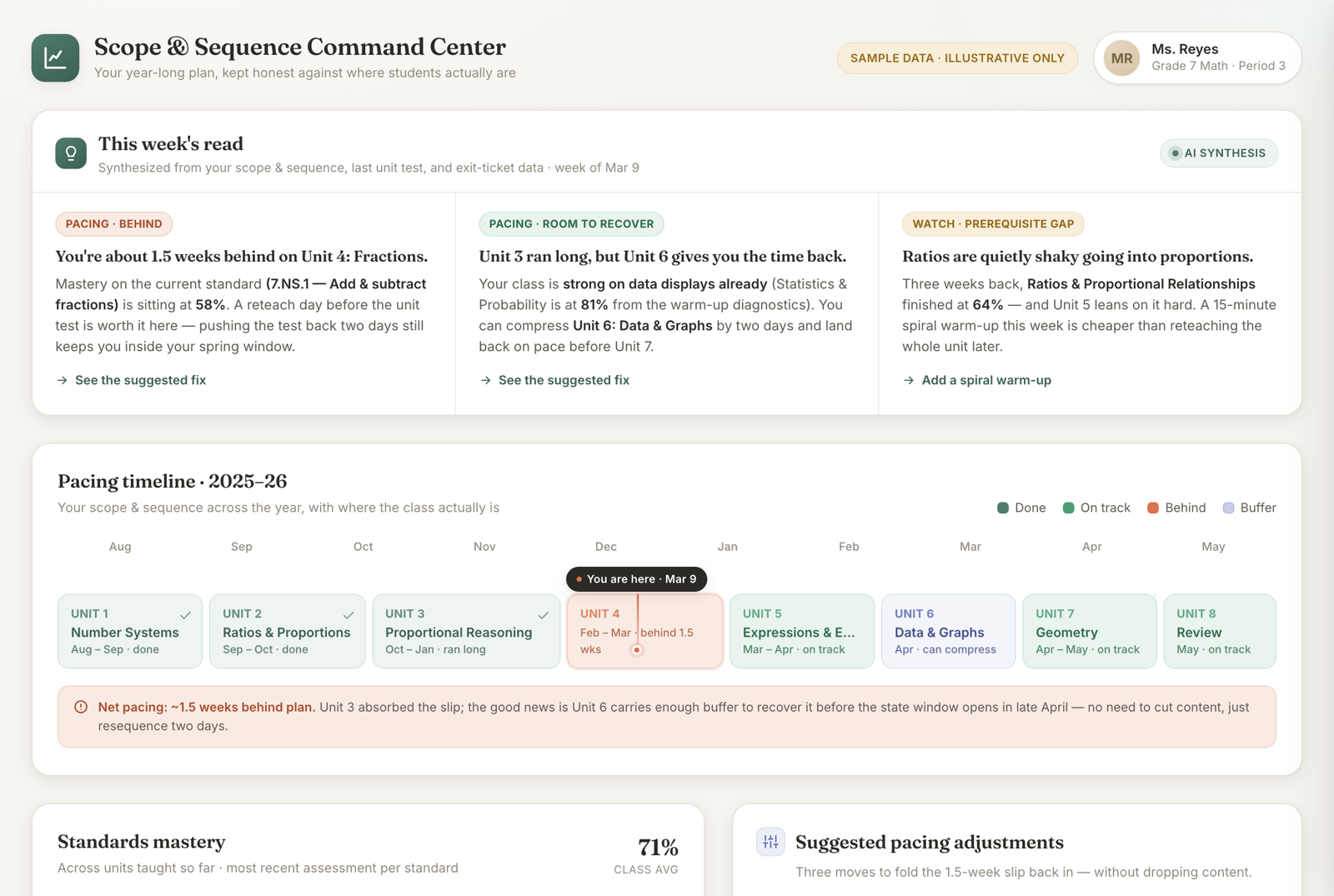Open the suggested fix for Unit 4 pacing
This screenshot has height=896, width=1334.
pos(131,380)
